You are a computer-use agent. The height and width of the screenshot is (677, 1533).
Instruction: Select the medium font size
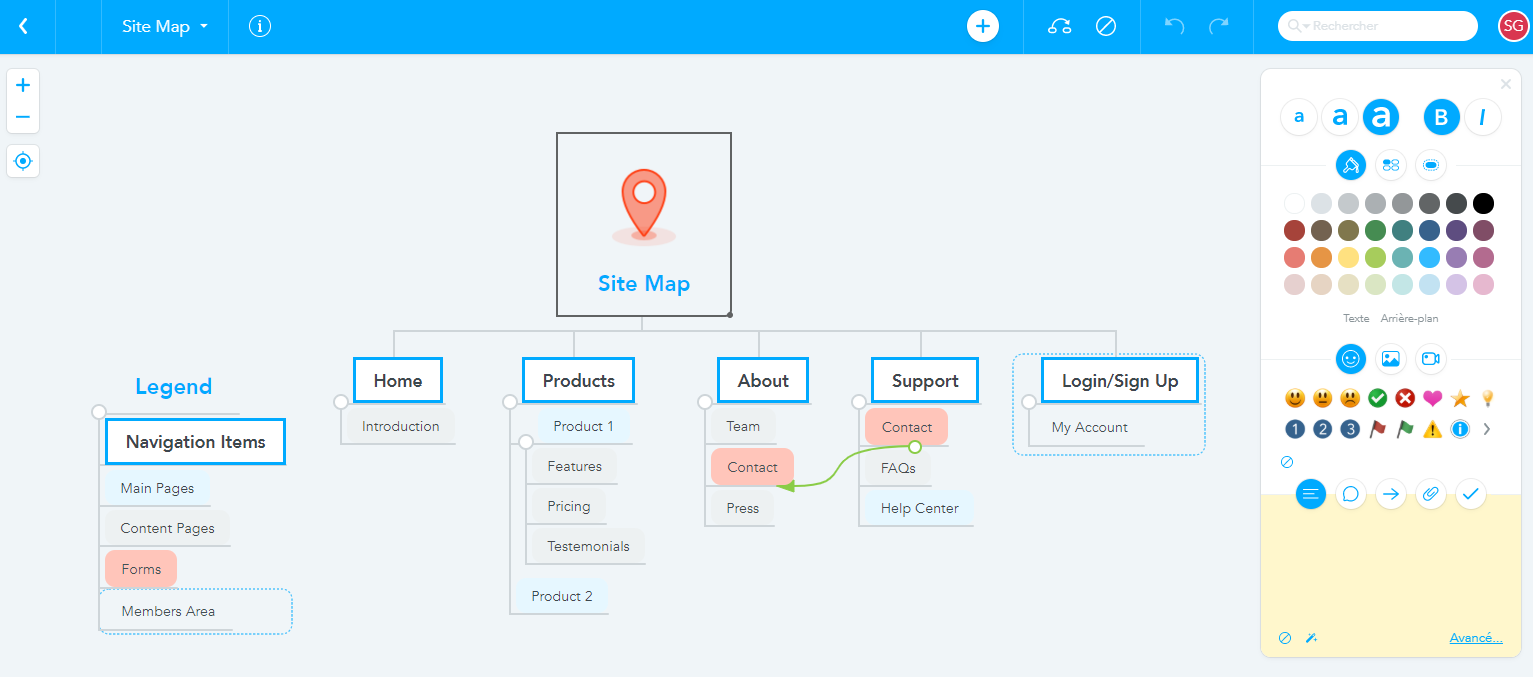pos(1340,117)
